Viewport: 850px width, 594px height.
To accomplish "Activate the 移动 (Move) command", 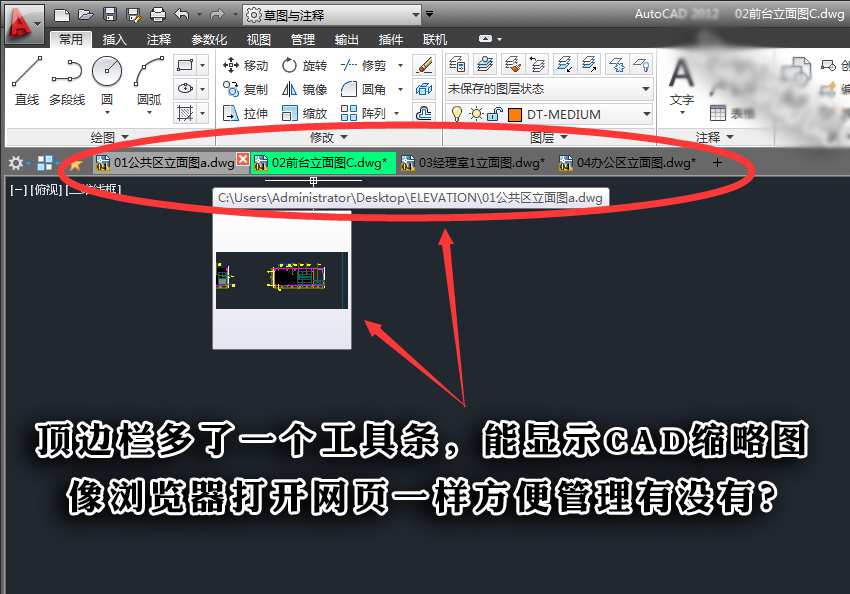I will [x=245, y=65].
